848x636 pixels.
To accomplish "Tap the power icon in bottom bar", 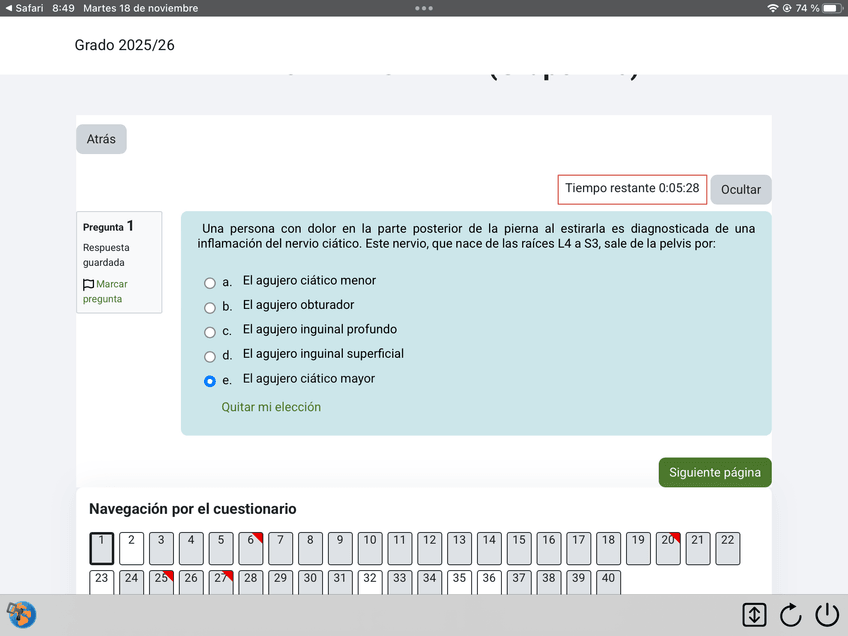I will pyautogui.click(x=826, y=615).
